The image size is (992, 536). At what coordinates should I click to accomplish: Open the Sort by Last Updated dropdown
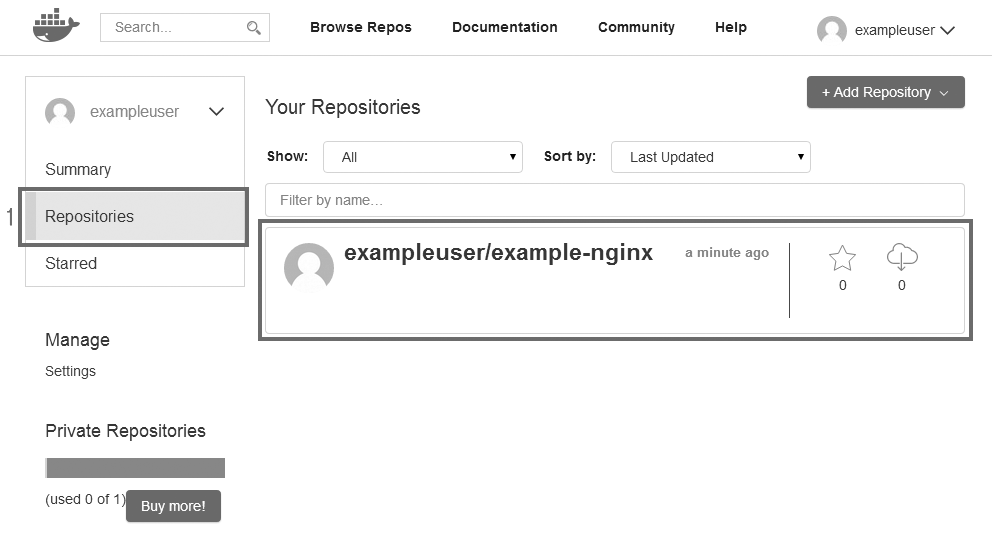pyautogui.click(x=710, y=157)
